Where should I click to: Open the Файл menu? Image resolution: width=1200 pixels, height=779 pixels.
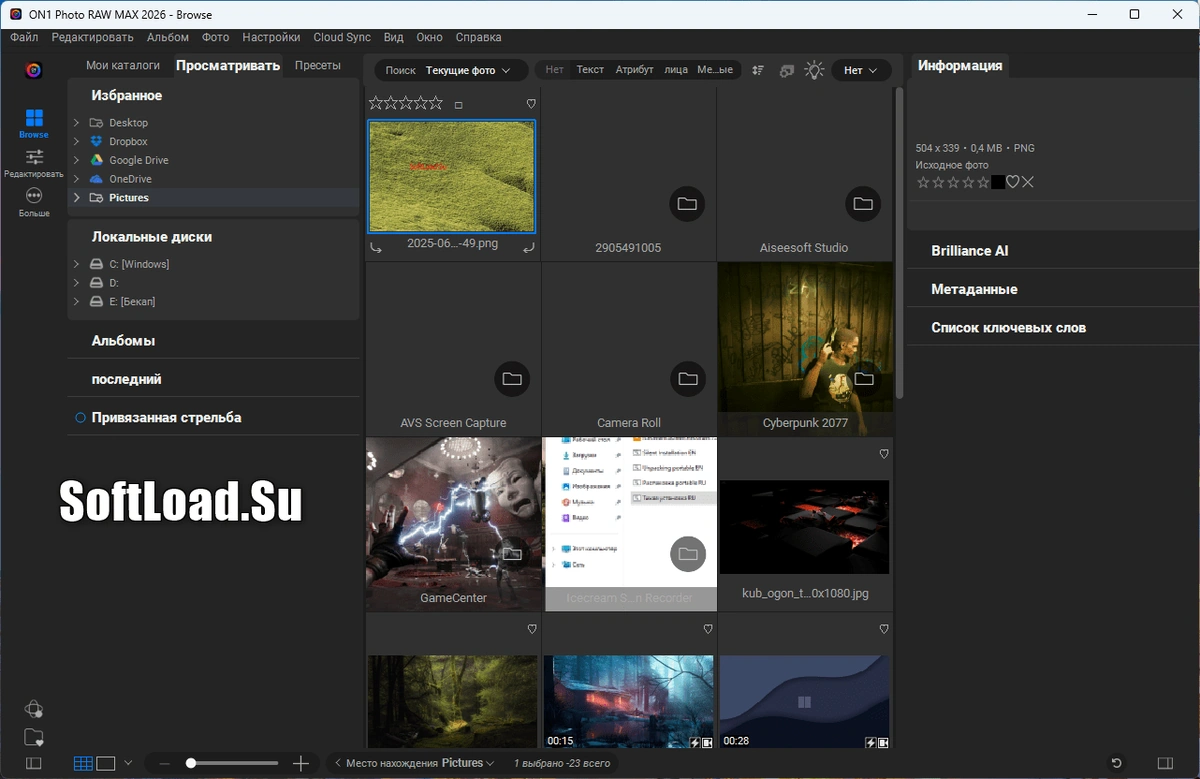tap(25, 37)
